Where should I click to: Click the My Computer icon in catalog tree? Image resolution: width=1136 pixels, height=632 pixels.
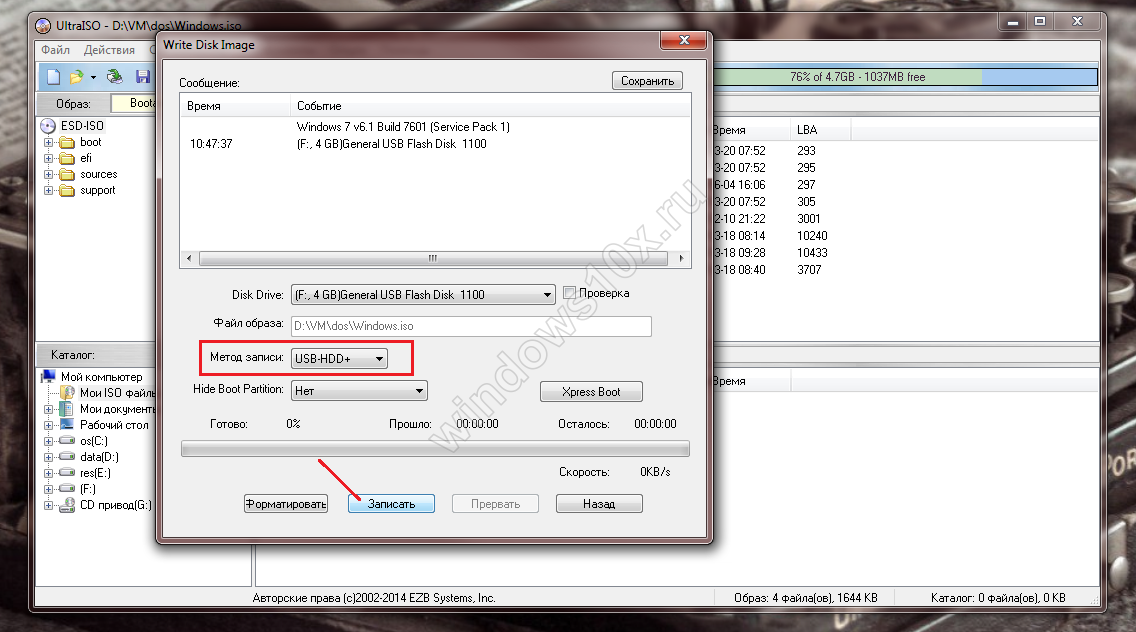coord(49,376)
